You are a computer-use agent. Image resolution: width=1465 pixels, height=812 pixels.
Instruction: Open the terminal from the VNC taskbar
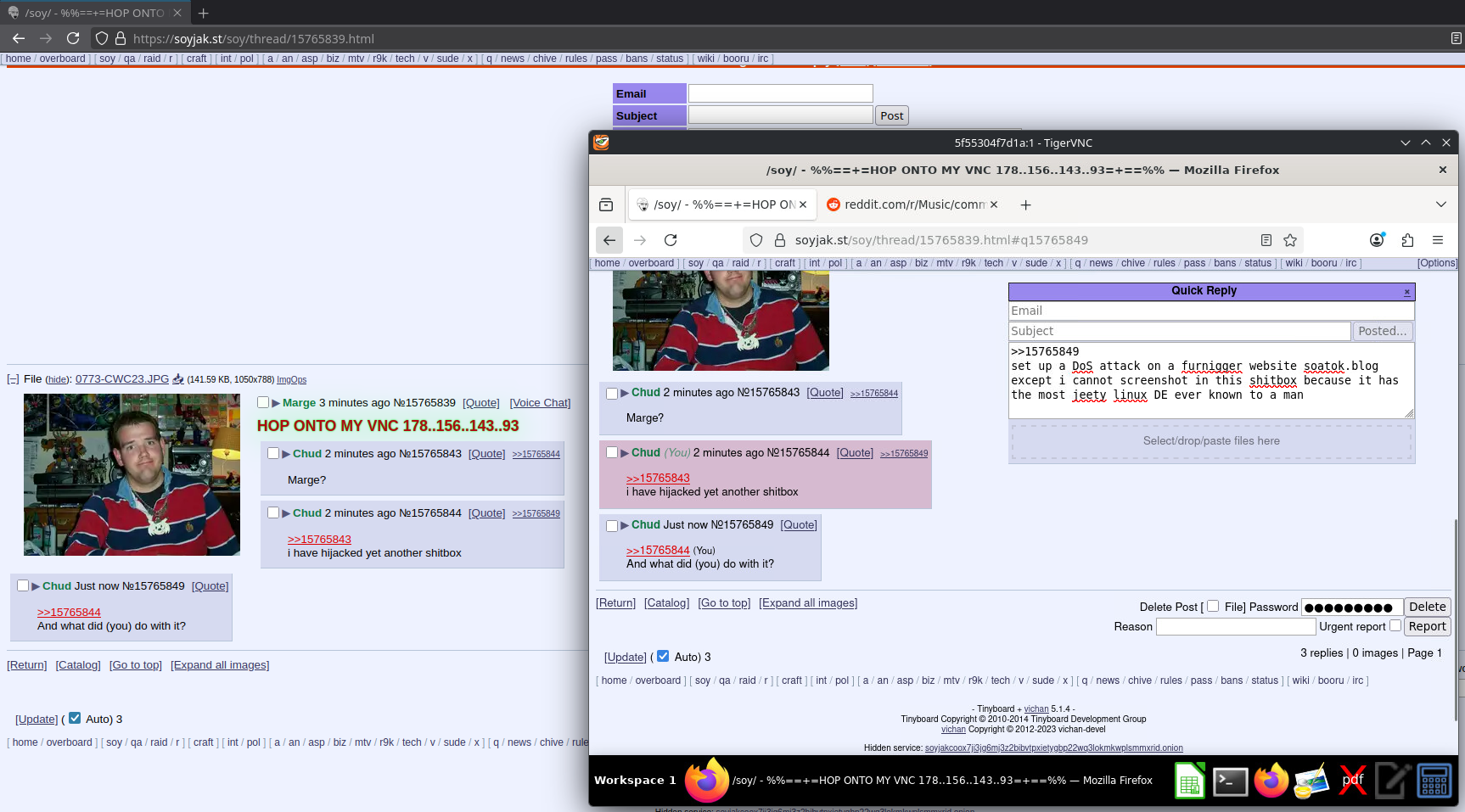pyautogui.click(x=1230, y=781)
